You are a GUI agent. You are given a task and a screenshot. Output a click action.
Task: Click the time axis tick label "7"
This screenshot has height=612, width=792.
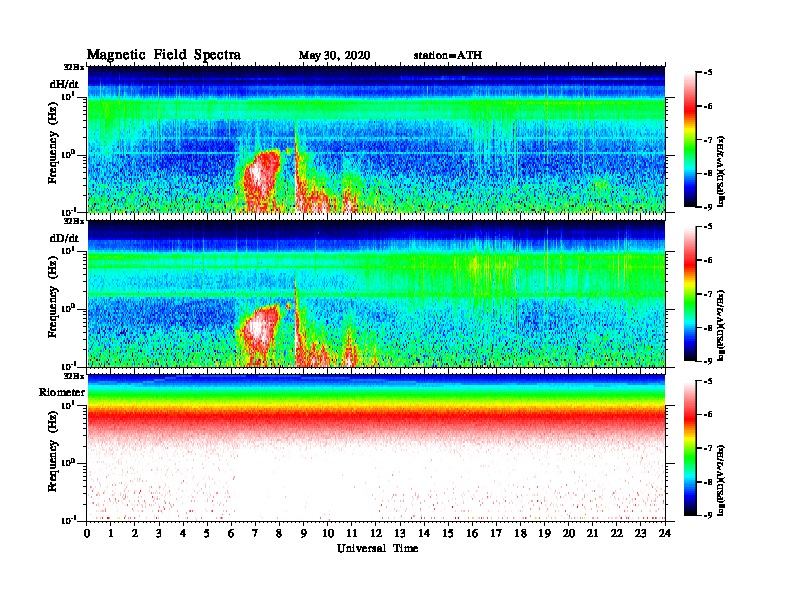pyautogui.click(x=255, y=533)
